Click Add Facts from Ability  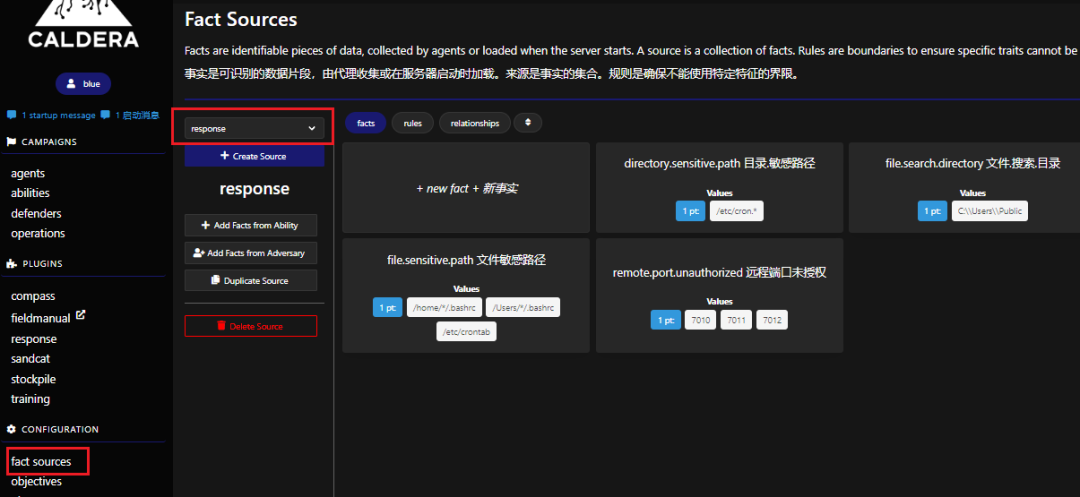(251, 225)
